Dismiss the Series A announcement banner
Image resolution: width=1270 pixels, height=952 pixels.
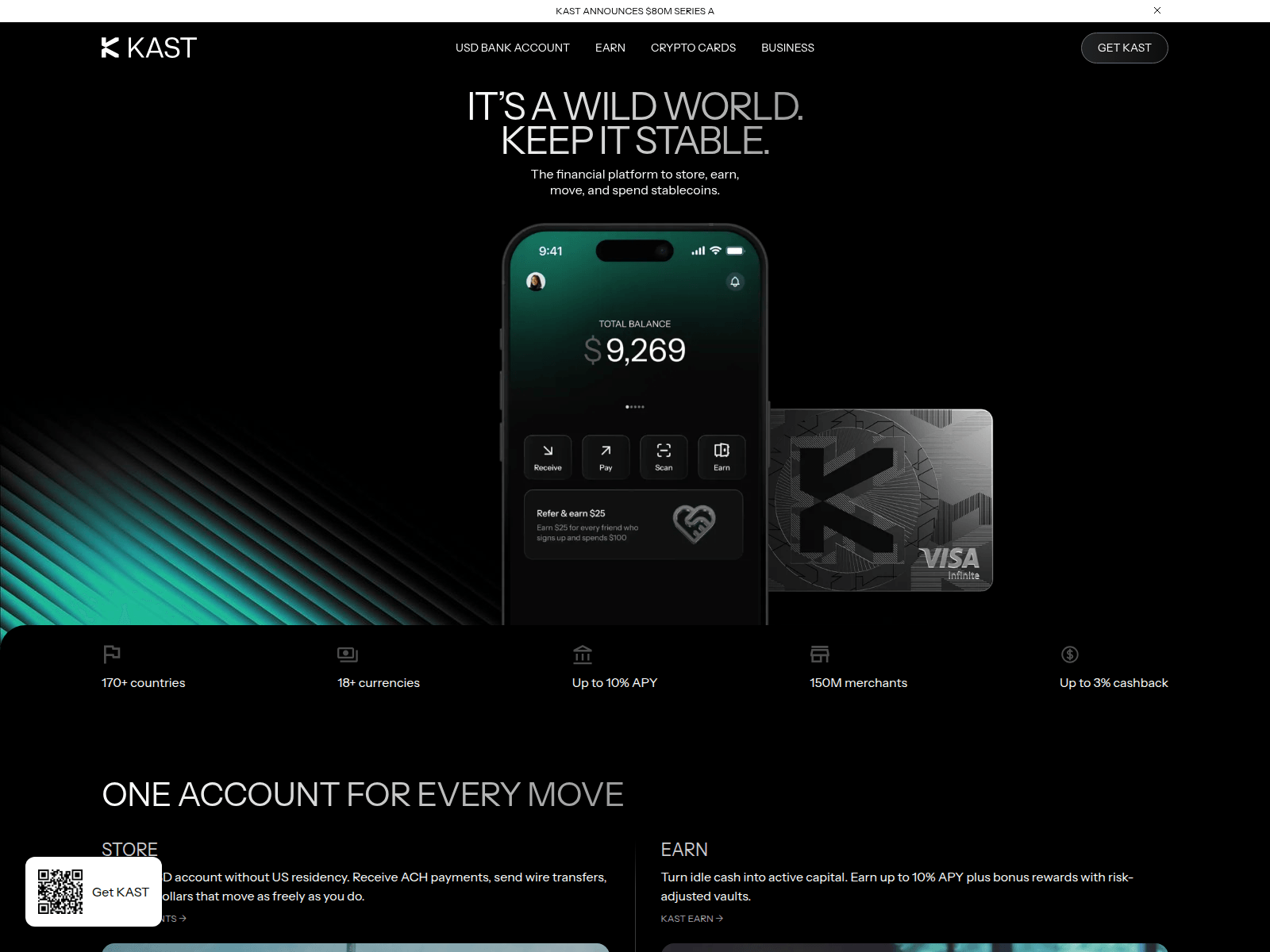pos(1156,10)
